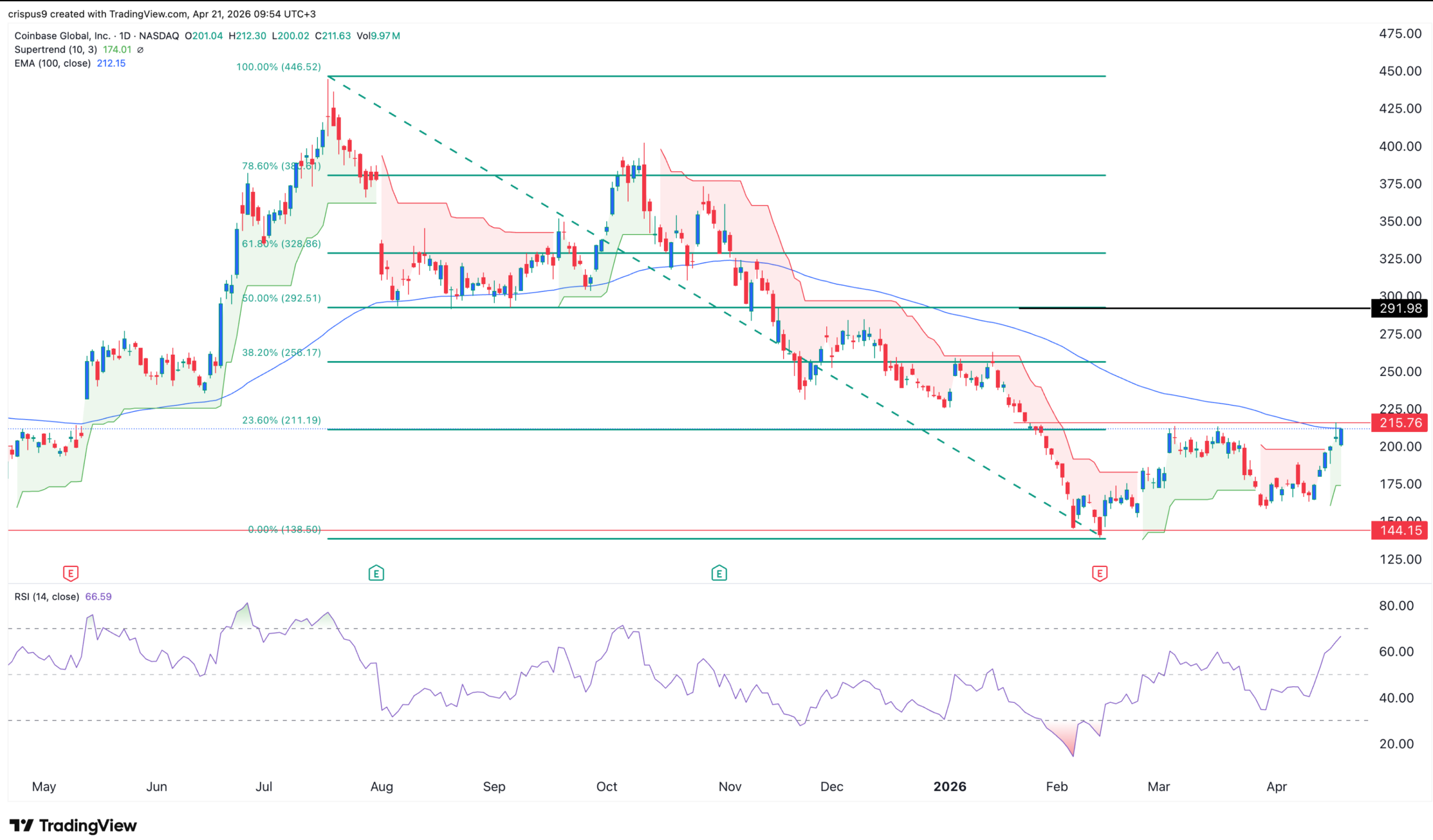Click the 291.98 black price label
The width and height of the screenshot is (1433, 840).
tap(1399, 308)
